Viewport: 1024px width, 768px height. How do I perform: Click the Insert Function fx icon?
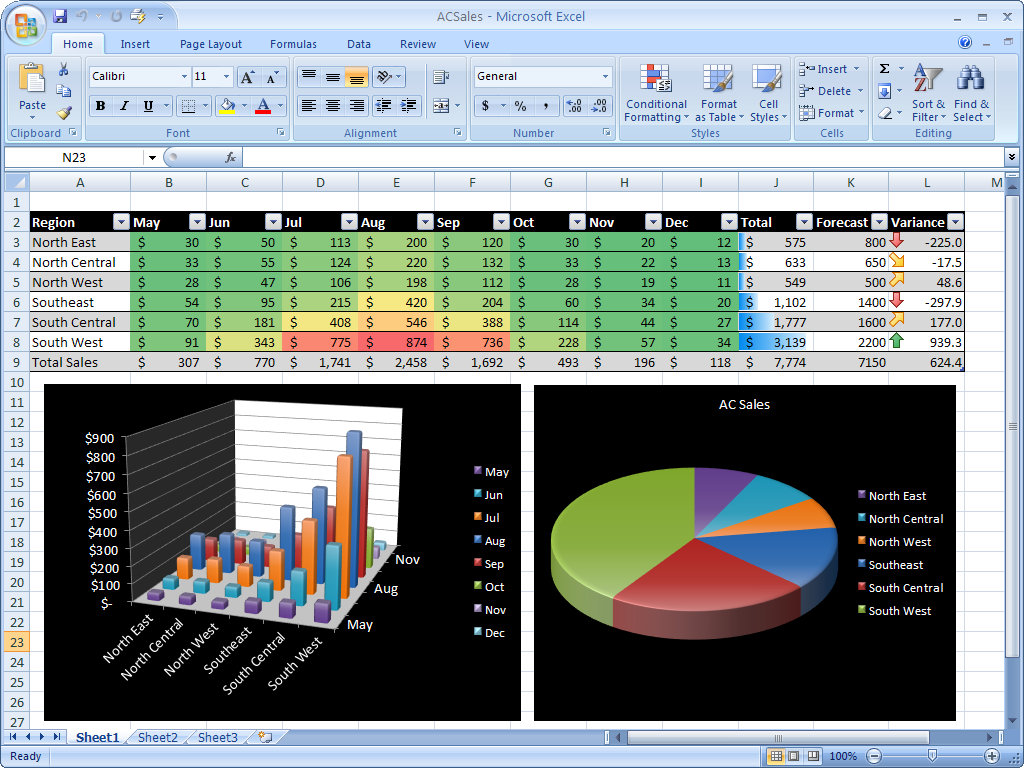point(230,157)
